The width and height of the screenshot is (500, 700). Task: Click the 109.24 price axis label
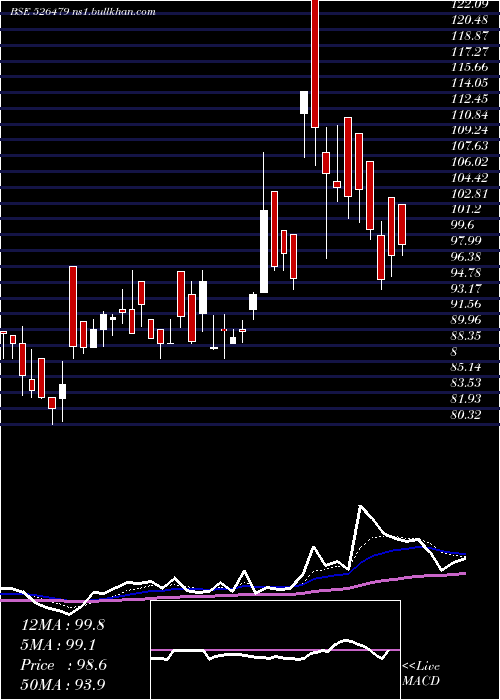coord(468,130)
